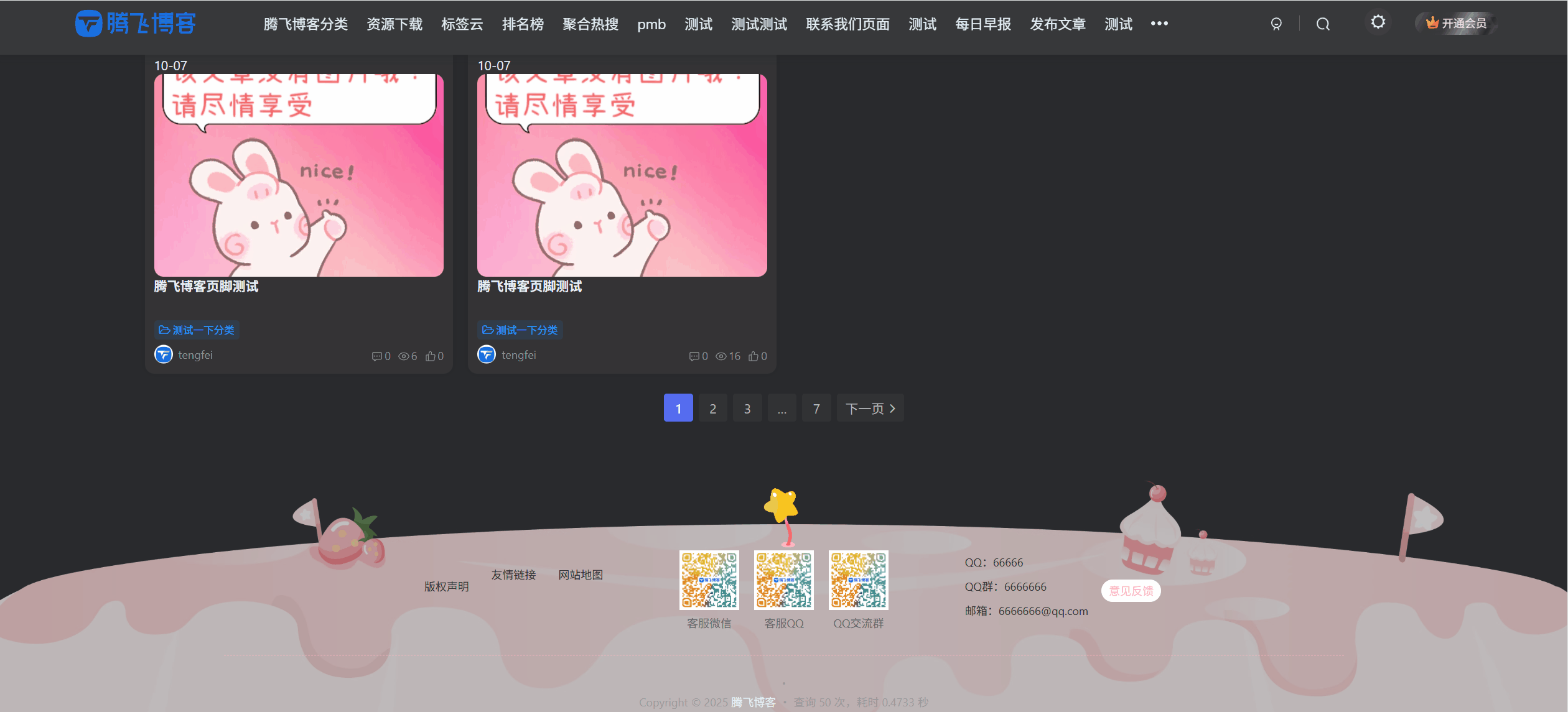Open the site settings gear icon

tap(1378, 22)
